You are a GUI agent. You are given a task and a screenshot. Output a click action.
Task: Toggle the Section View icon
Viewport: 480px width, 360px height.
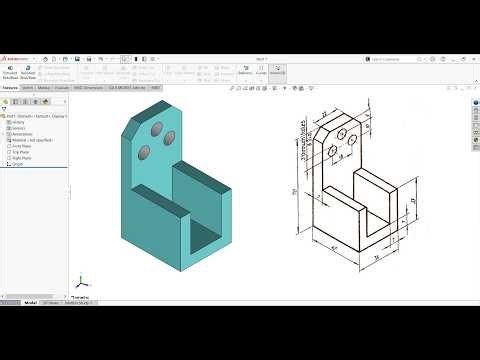(251, 88)
